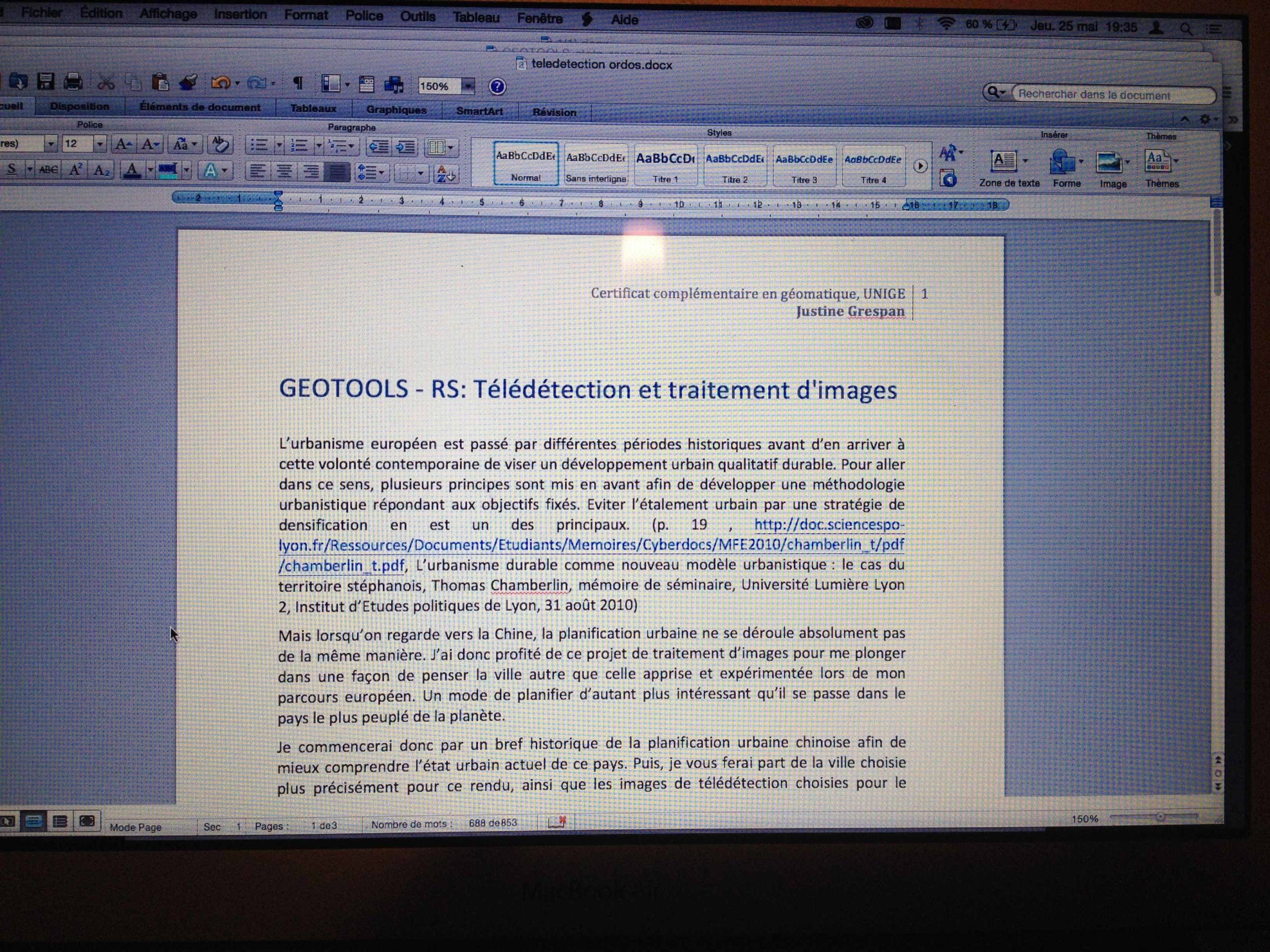Open the Thèmes gallery button
The image size is (1270, 952).
[x=1161, y=169]
